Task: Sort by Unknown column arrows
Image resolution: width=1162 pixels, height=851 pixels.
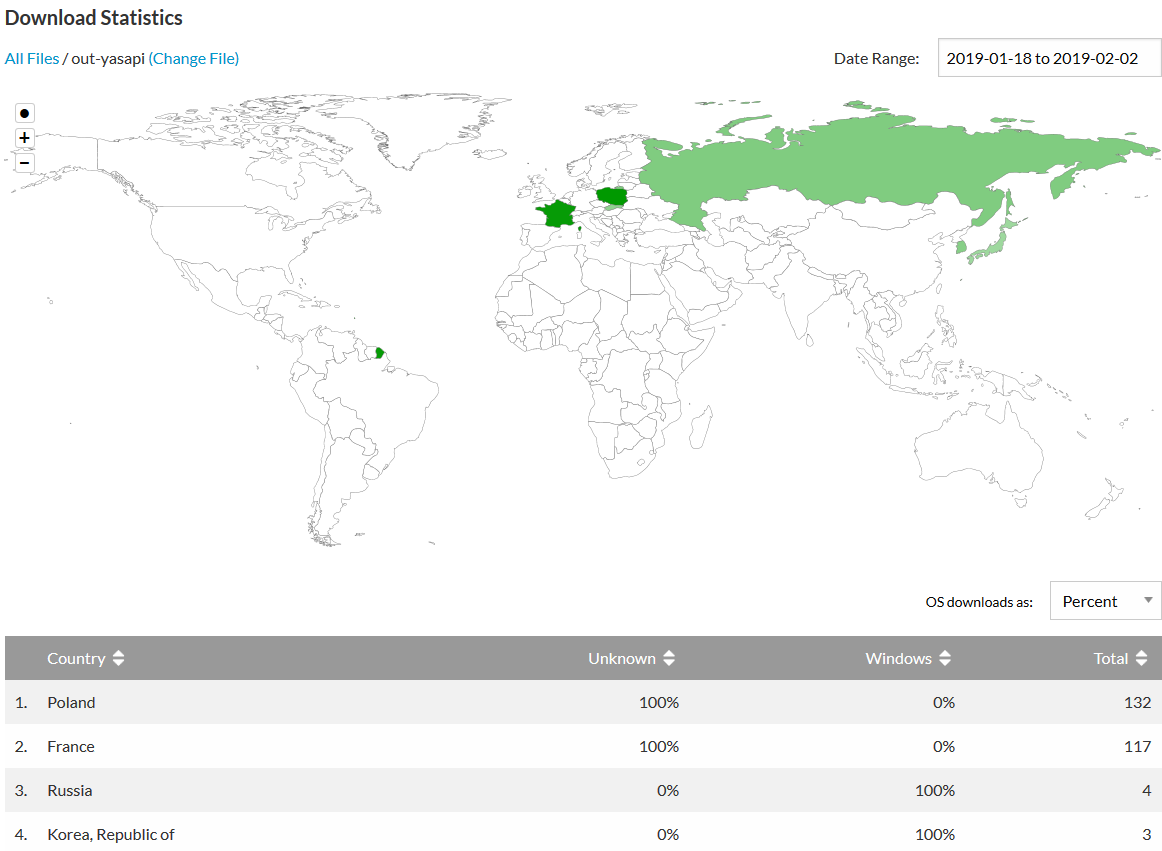Action: [669, 659]
